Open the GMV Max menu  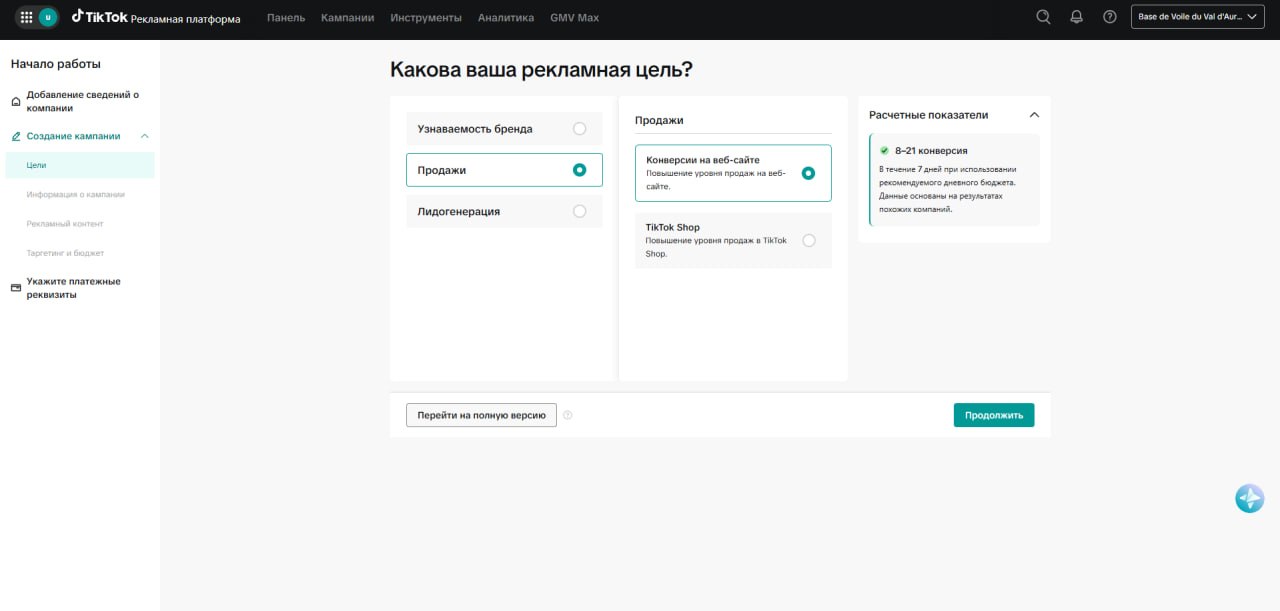(x=574, y=18)
